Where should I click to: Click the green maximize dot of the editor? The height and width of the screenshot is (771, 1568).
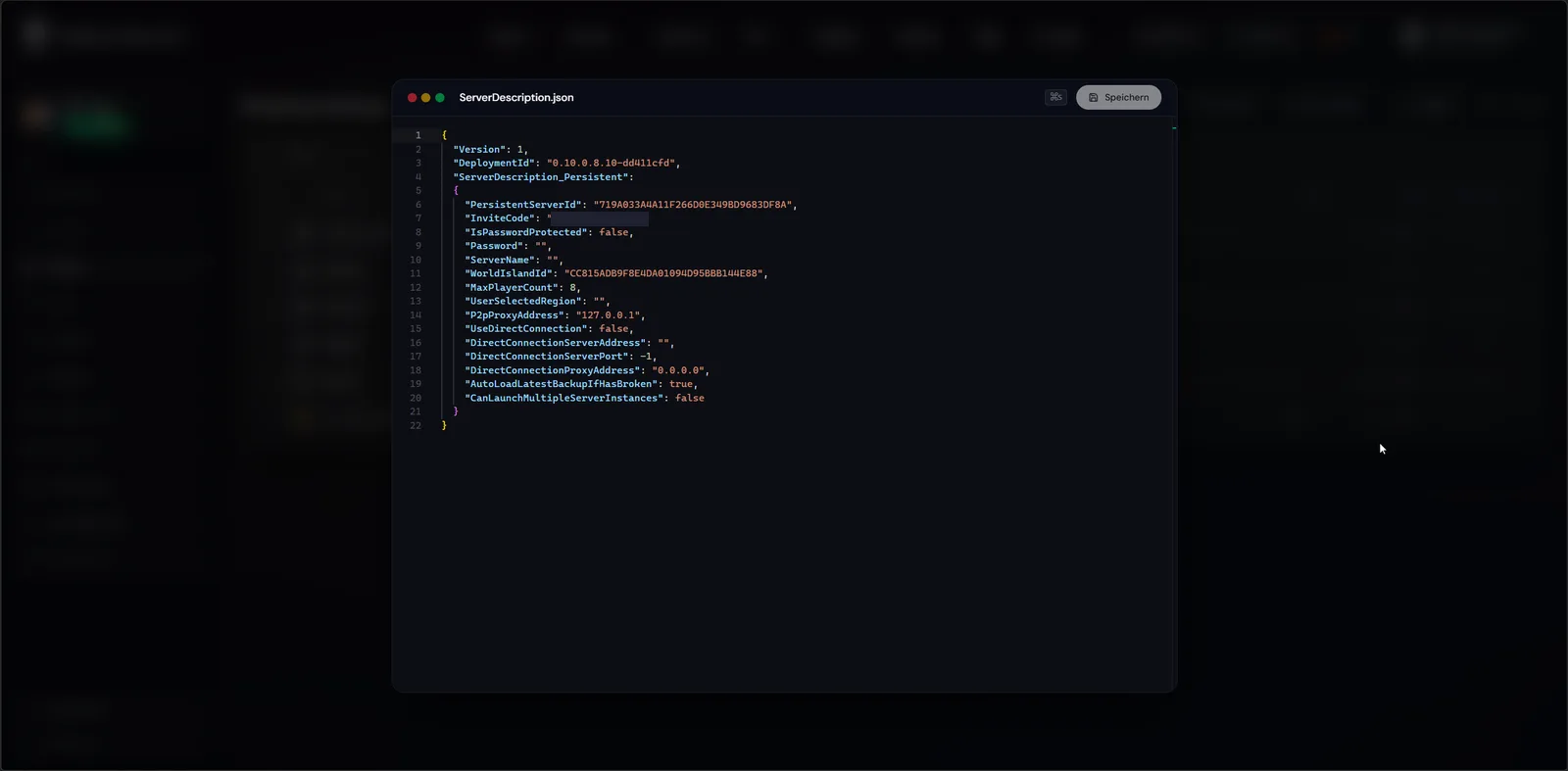(440, 97)
